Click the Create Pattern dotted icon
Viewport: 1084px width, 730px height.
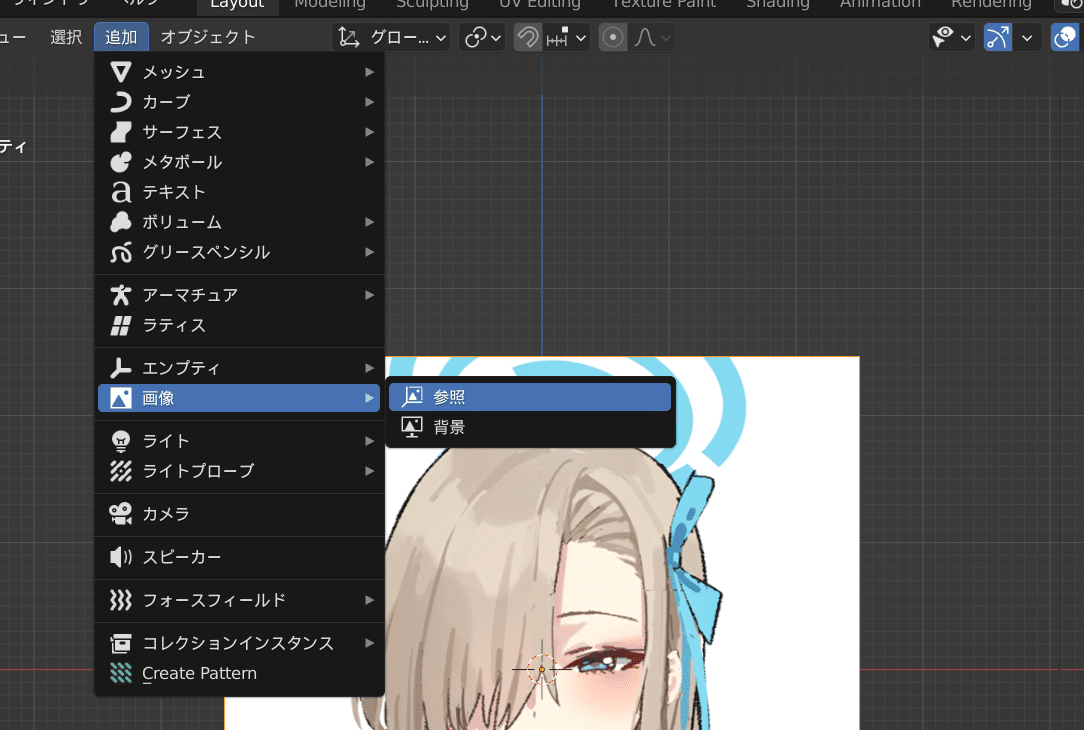[x=121, y=673]
